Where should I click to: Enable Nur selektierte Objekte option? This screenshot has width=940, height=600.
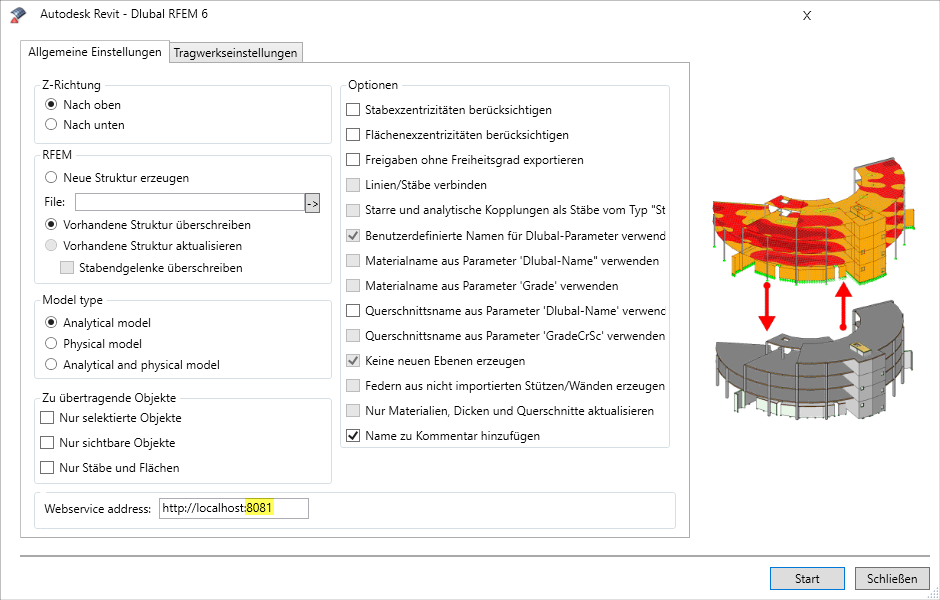point(45,418)
